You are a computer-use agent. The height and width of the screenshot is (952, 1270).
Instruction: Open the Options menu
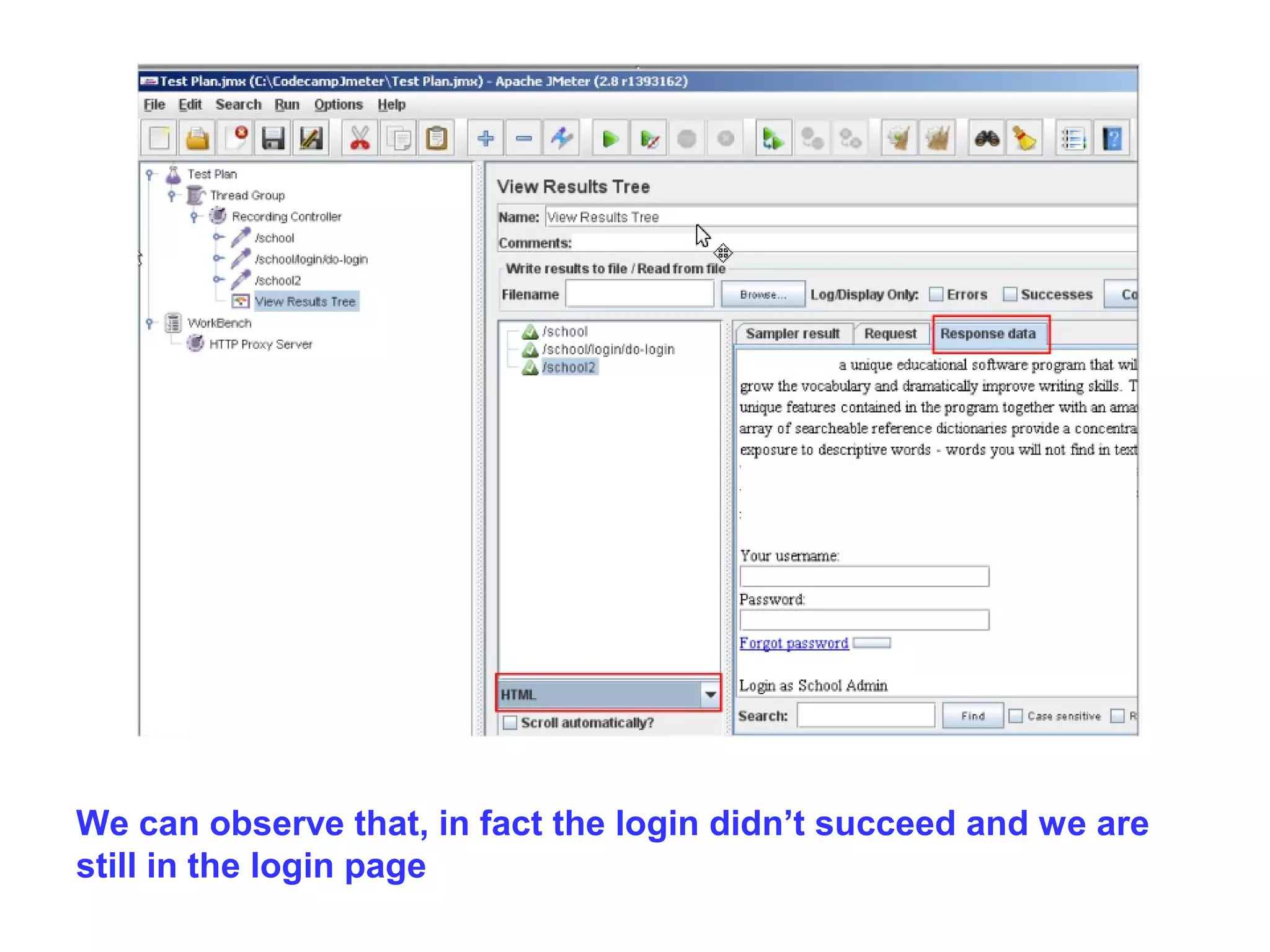click(x=338, y=105)
